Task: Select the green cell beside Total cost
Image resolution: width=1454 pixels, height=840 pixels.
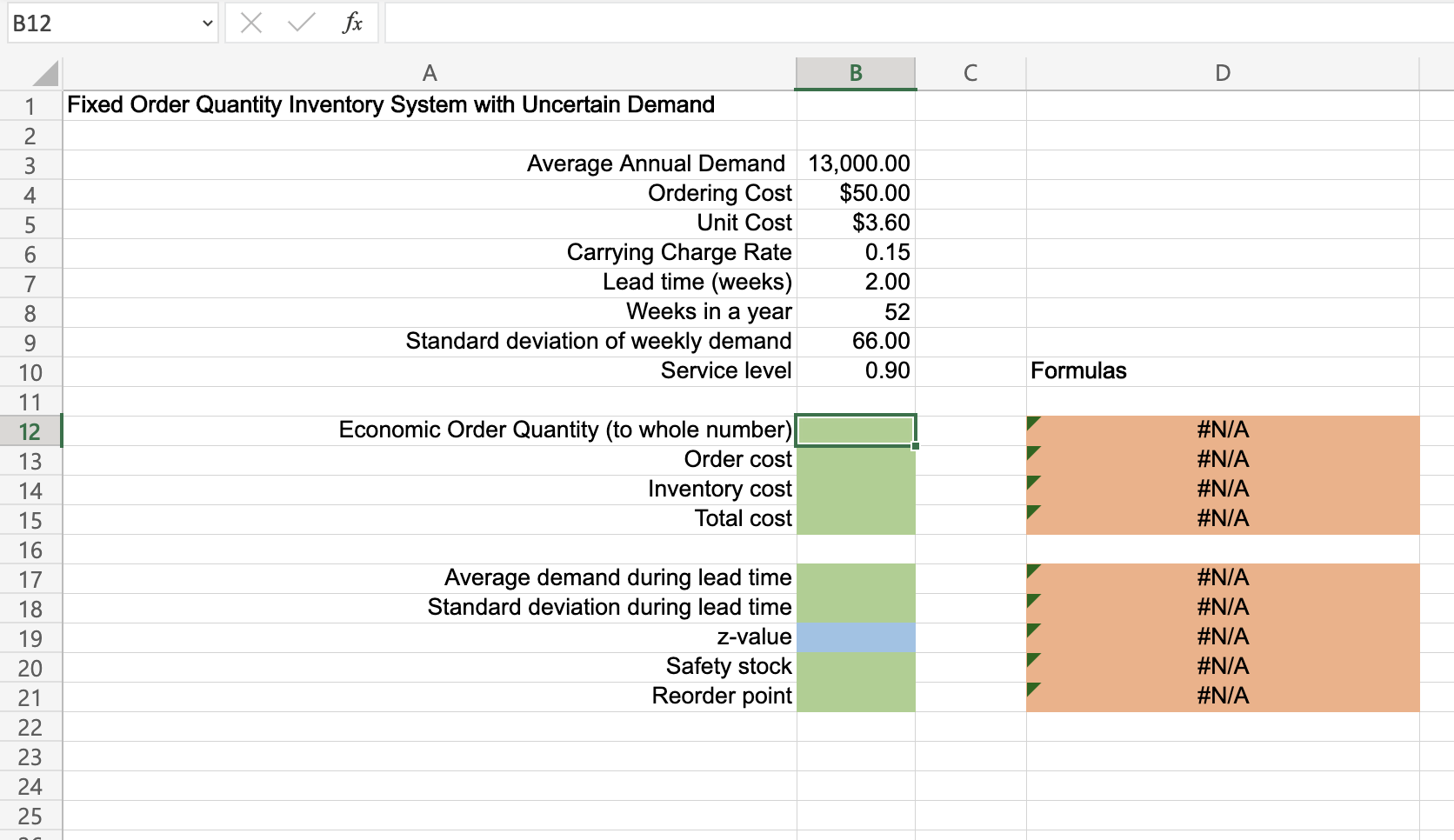Action: tap(856, 519)
